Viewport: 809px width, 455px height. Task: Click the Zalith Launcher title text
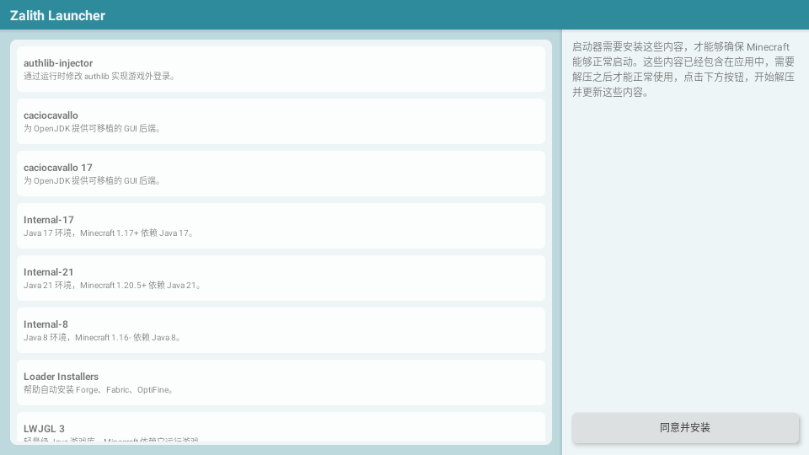pyautogui.click(x=57, y=15)
